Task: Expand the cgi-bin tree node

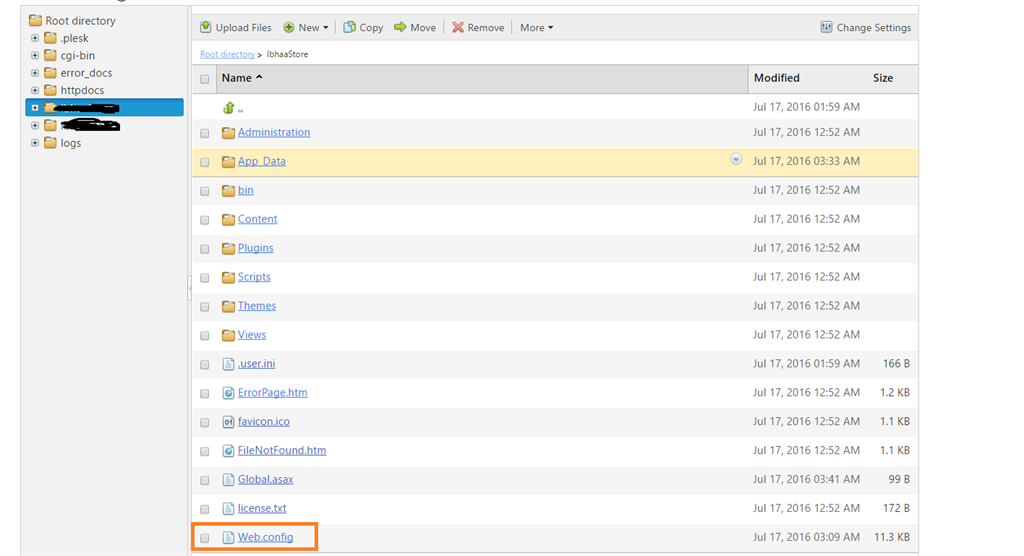Action: coord(35,56)
